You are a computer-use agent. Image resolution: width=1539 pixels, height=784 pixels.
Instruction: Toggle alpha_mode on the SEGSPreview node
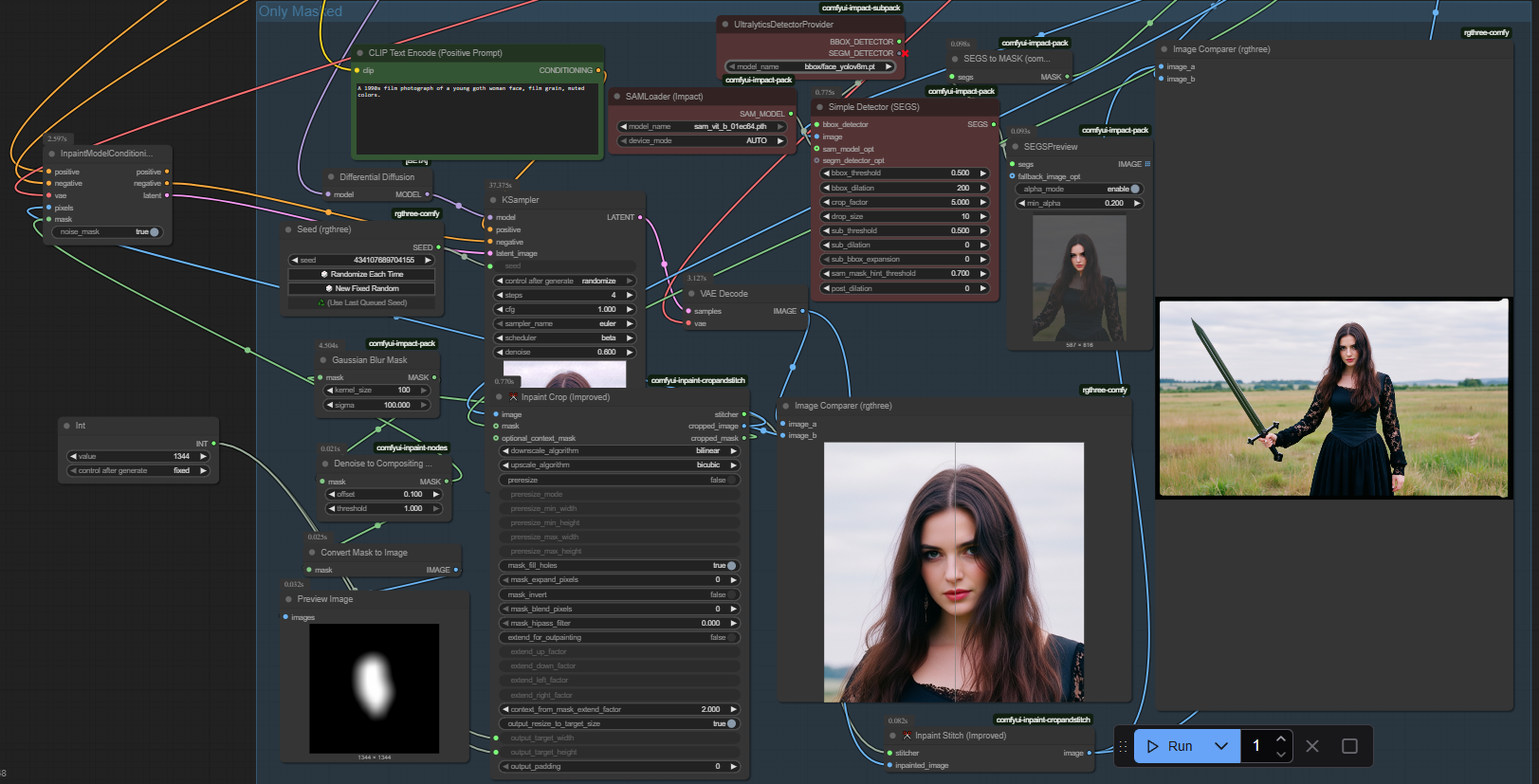pos(1079,189)
